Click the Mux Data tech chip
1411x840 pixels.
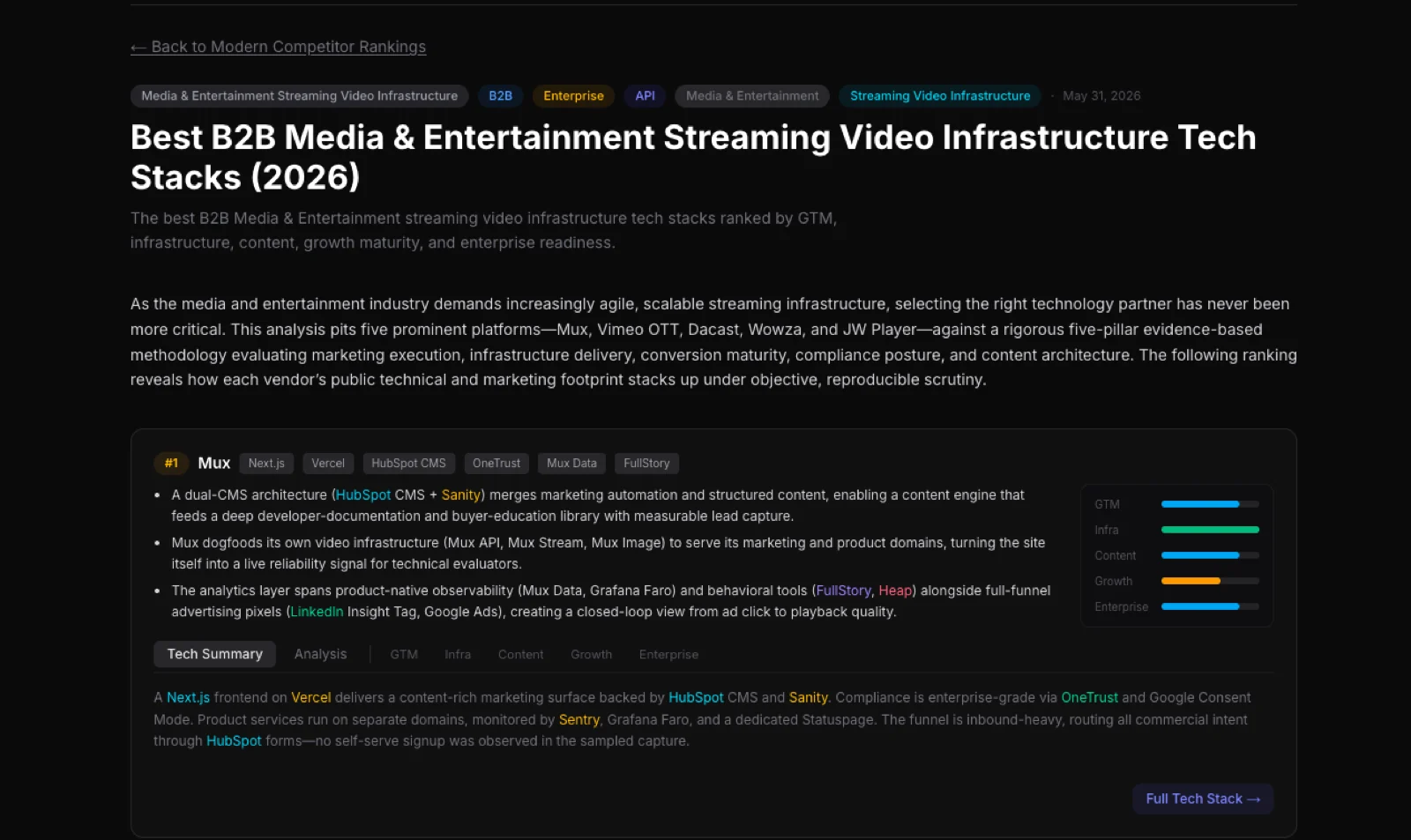click(571, 464)
